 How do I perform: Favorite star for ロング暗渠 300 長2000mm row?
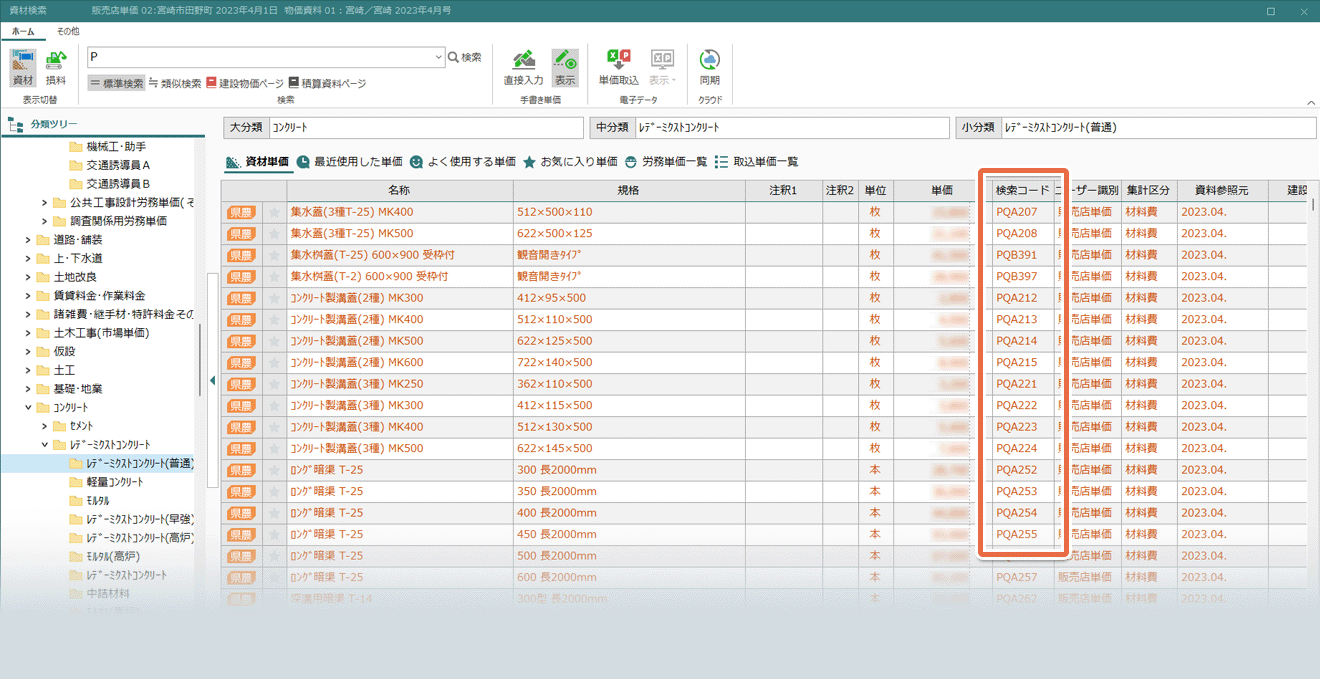pyautogui.click(x=274, y=470)
